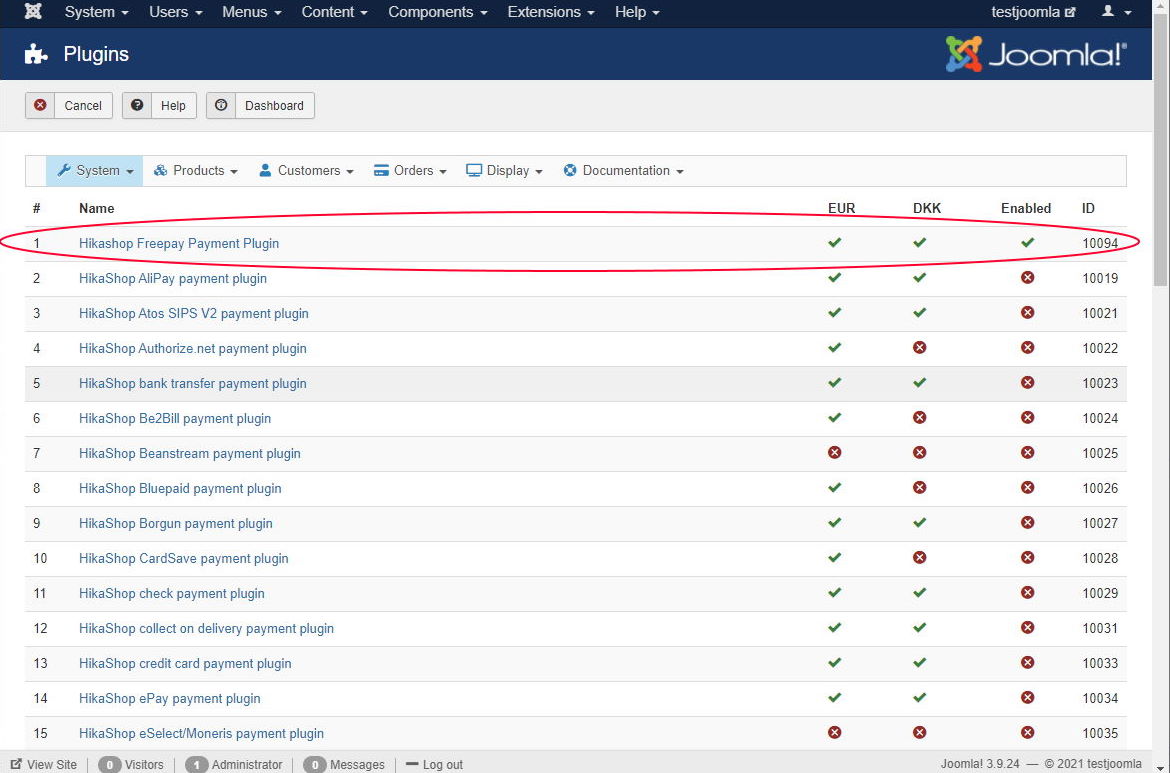Toggle DKK status for HikaShop Be2Bill plugin

(919, 417)
